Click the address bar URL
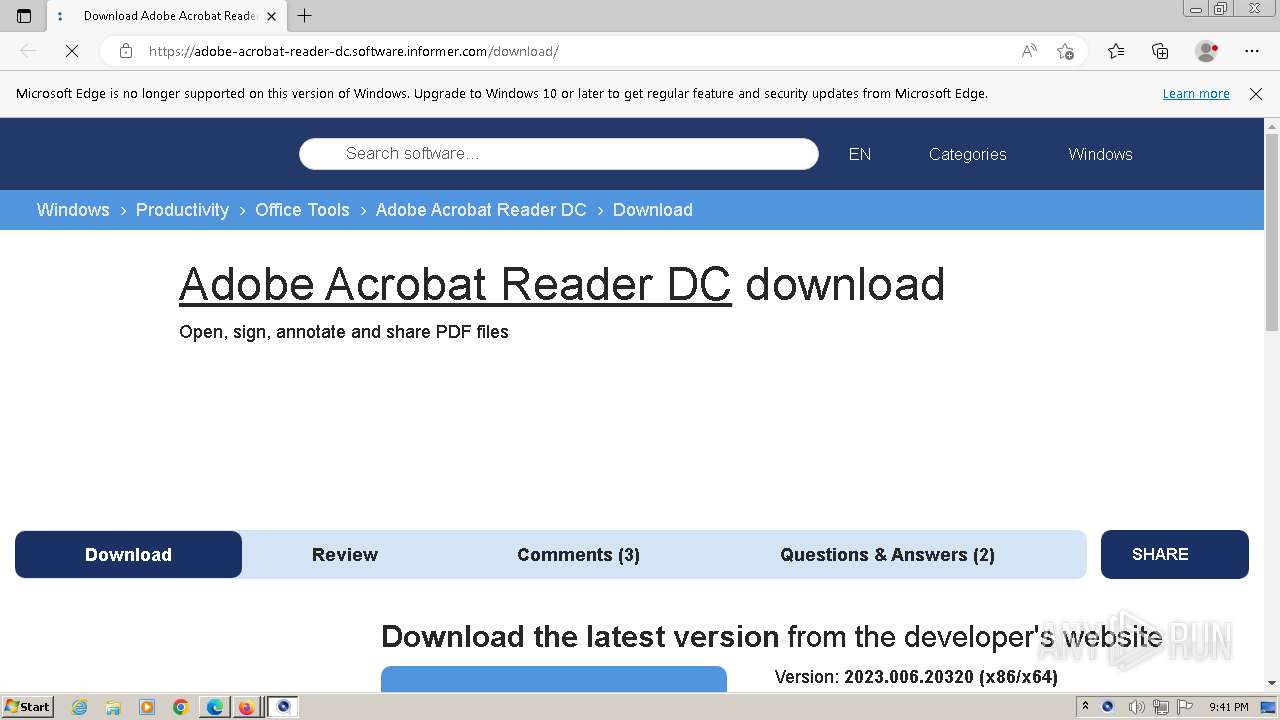 [354, 51]
